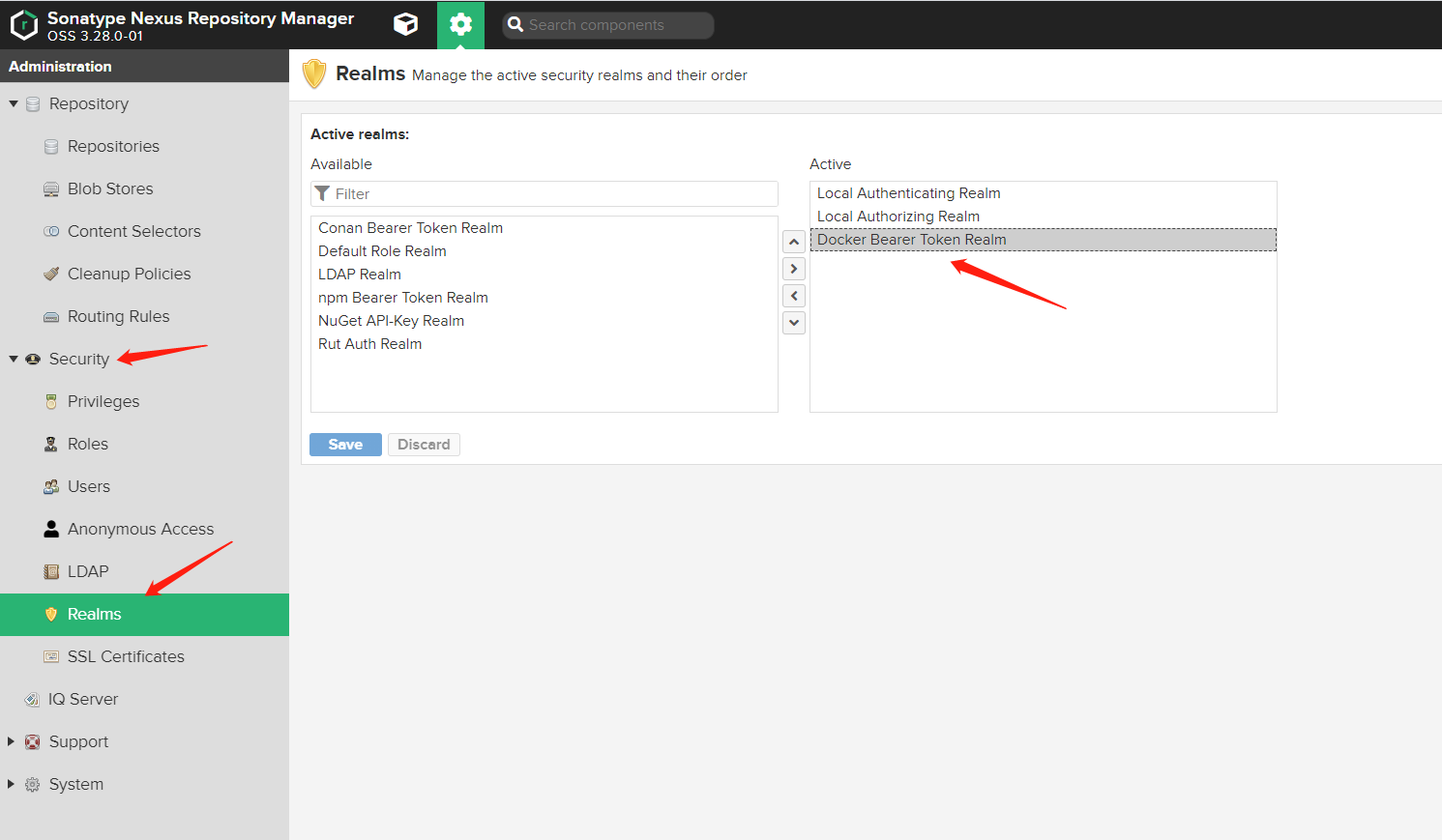Screen dimensions: 1442x840
Task: Click the Anonymous Access person icon
Action: pos(51,529)
